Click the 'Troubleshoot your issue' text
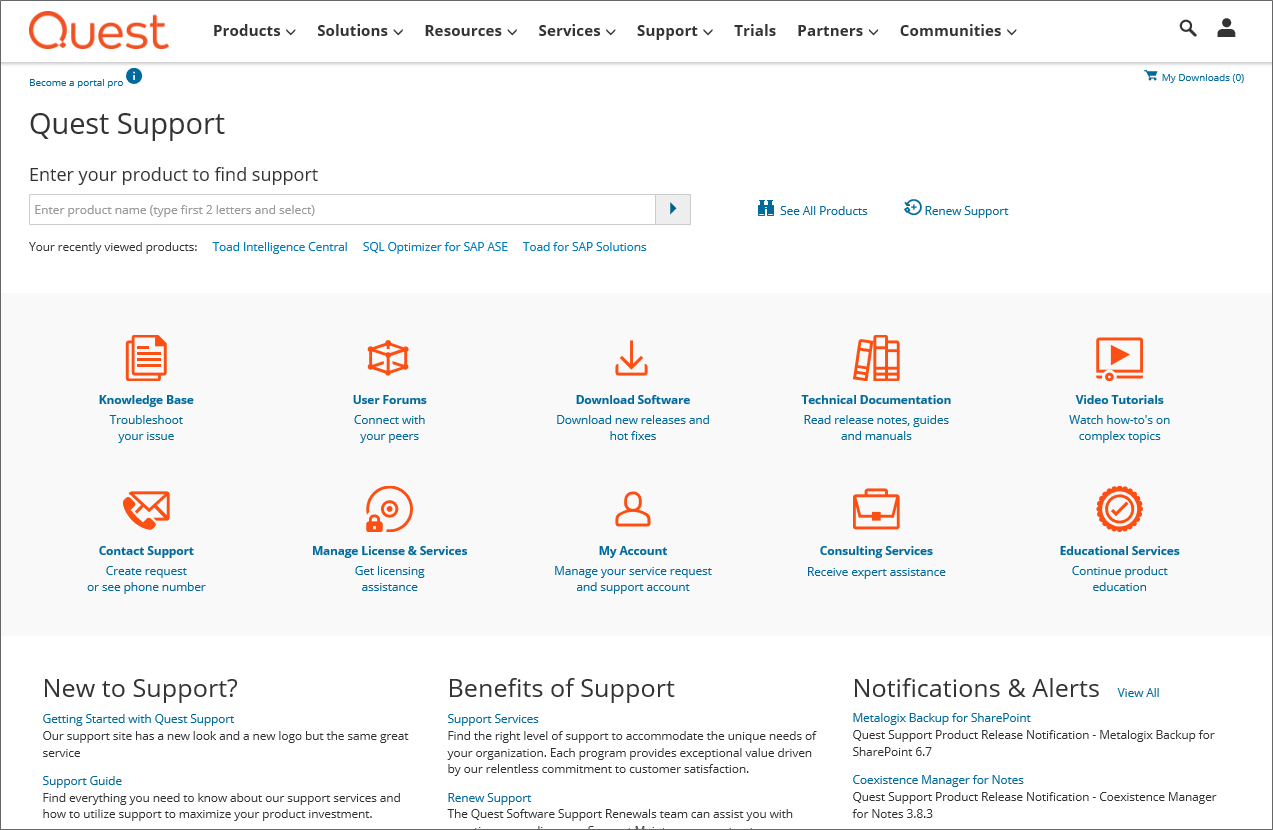 (146, 428)
